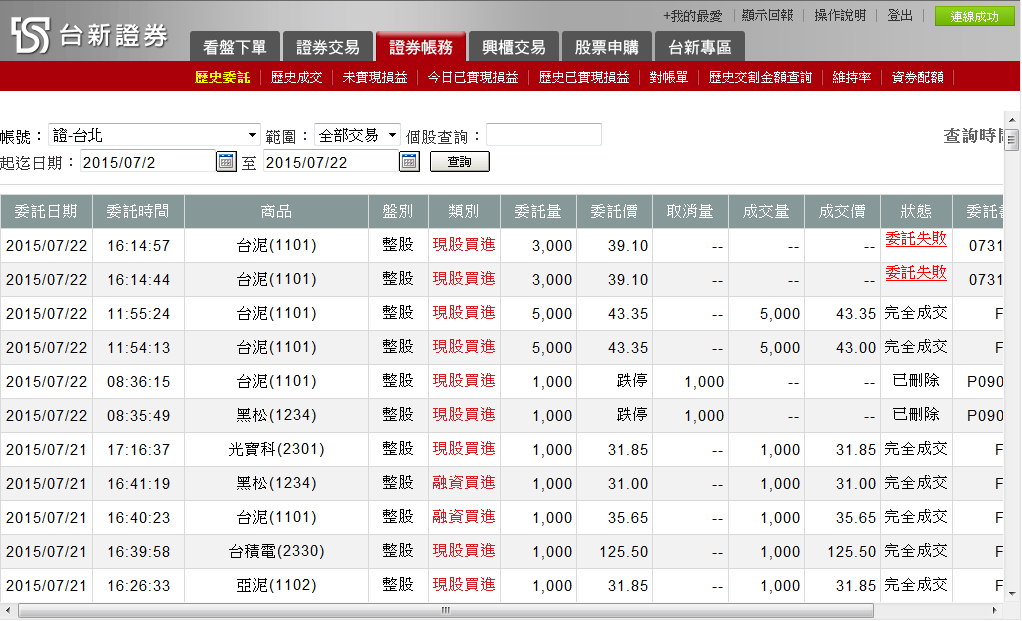Click the start date field showing 2015/07/2
This screenshot has width=1022, height=621.
coord(147,162)
